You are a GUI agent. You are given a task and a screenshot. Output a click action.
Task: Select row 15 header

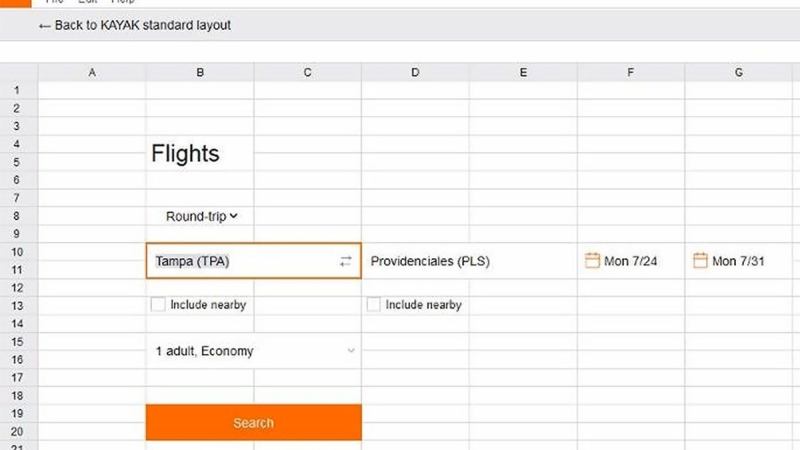click(17, 342)
